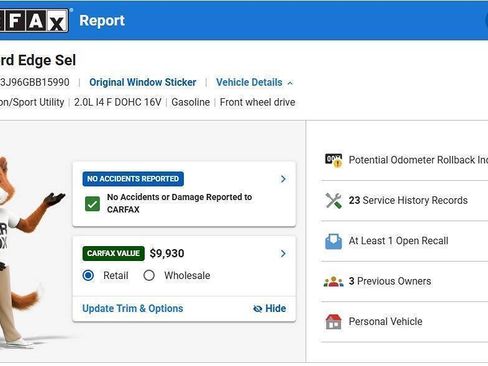The image size is (488, 366).
Task: Click the green checkmark icon
Action: (x=92, y=204)
